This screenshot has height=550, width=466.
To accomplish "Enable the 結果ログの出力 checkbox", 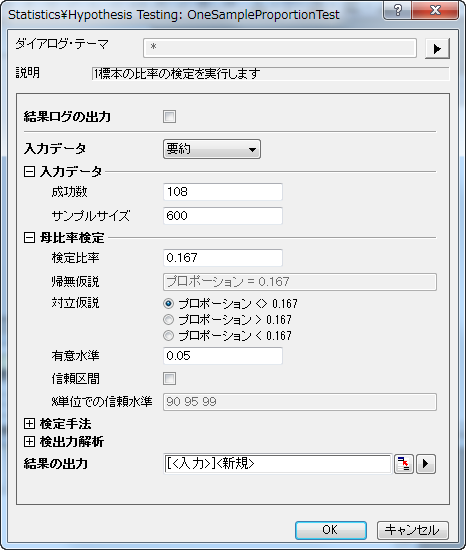I will (169, 116).
